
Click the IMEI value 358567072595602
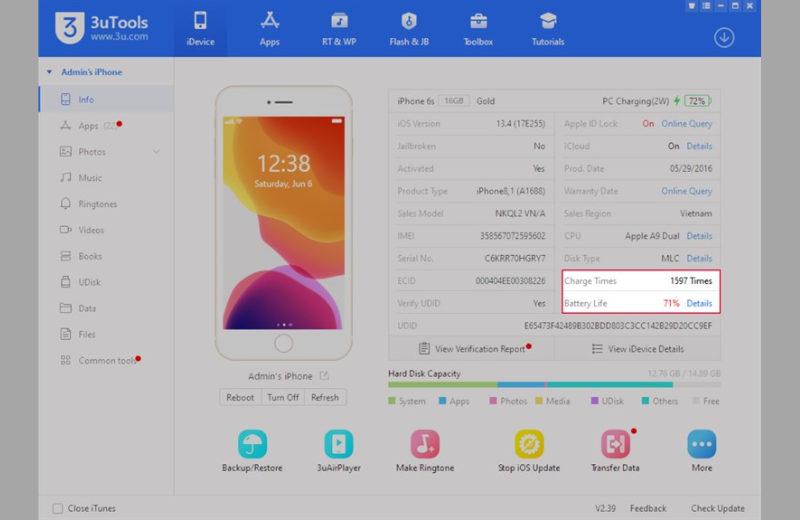click(512, 236)
